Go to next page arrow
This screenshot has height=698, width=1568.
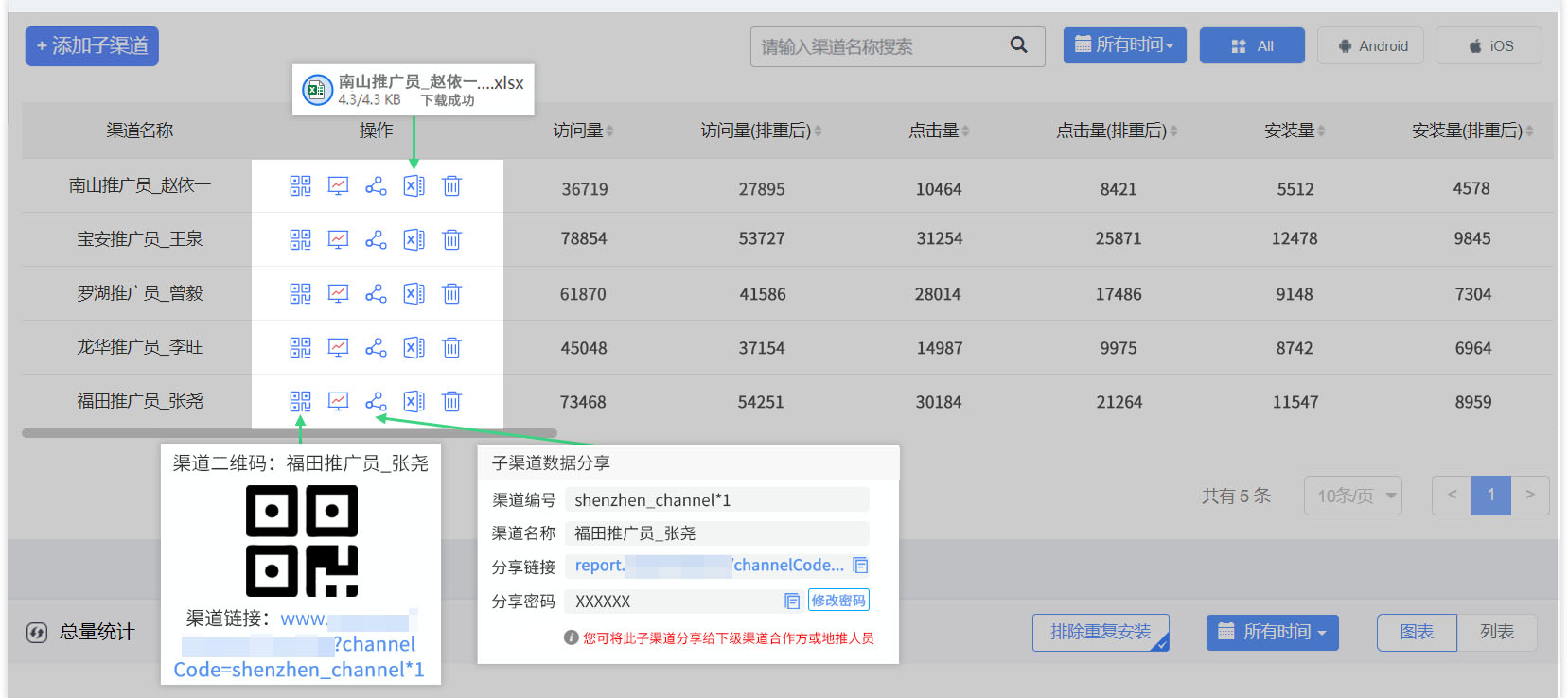(1529, 495)
